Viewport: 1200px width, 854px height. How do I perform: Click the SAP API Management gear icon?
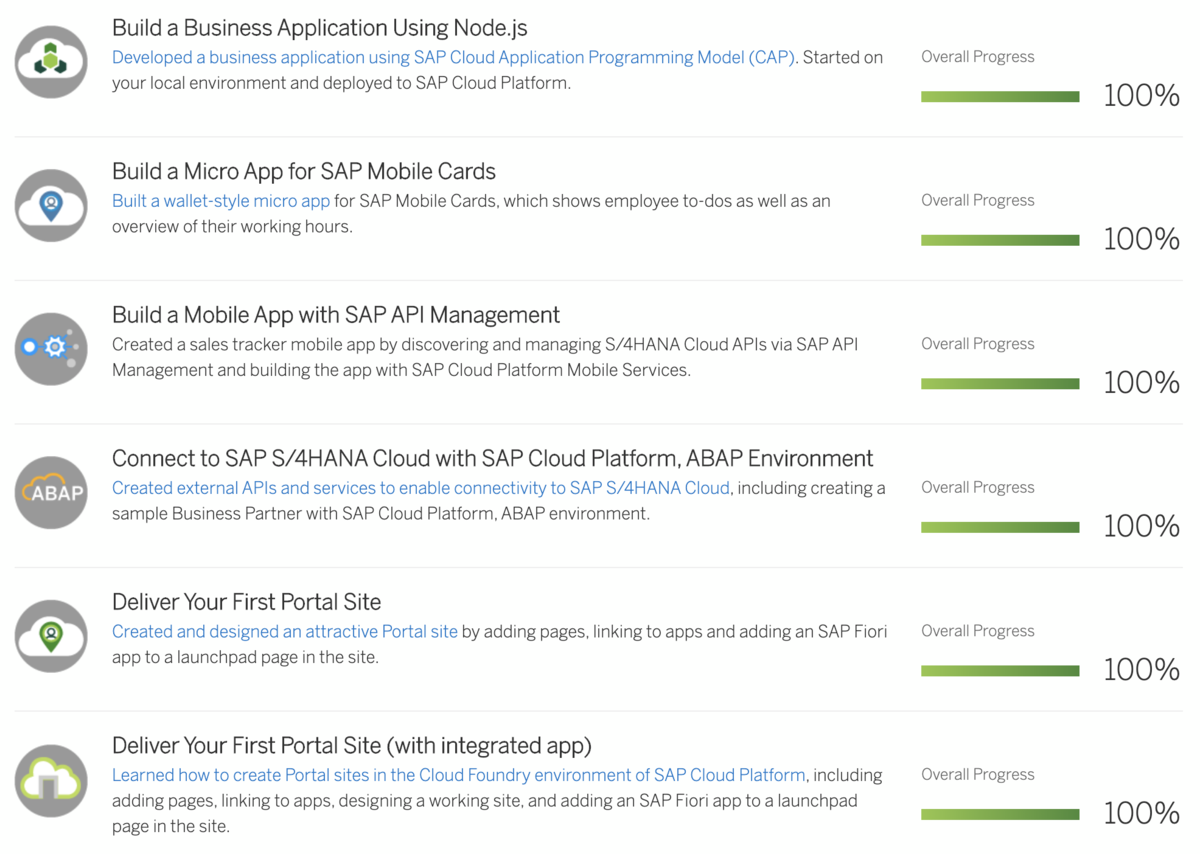tap(51, 349)
